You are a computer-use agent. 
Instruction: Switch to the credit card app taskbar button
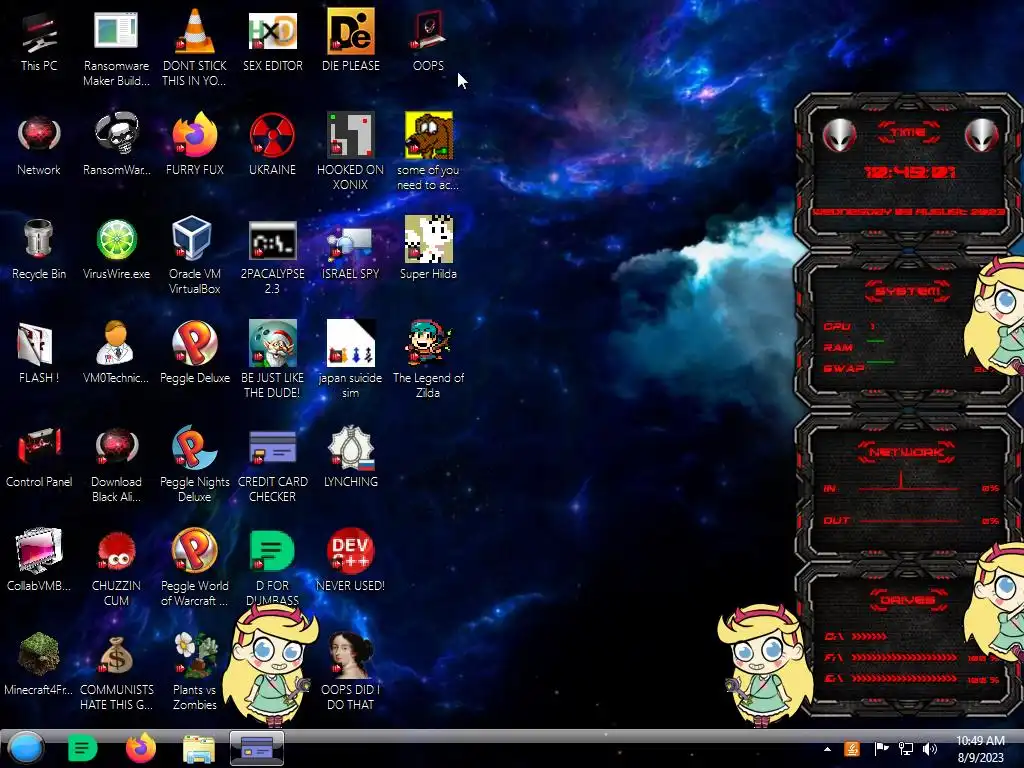click(257, 748)
